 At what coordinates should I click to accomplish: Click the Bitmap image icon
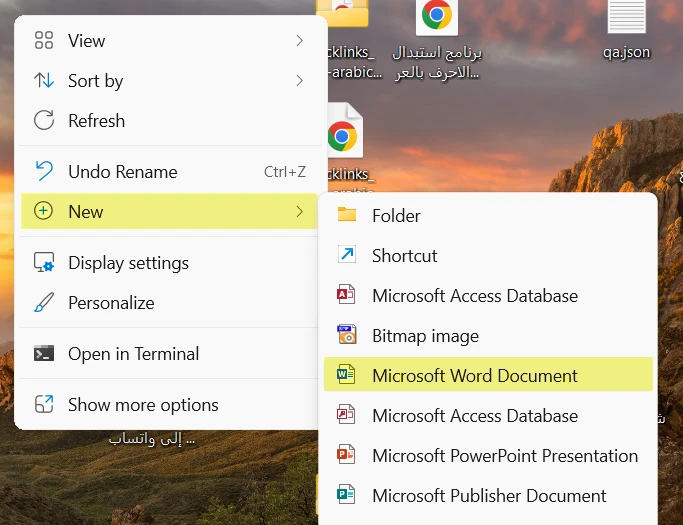point(347,335)
